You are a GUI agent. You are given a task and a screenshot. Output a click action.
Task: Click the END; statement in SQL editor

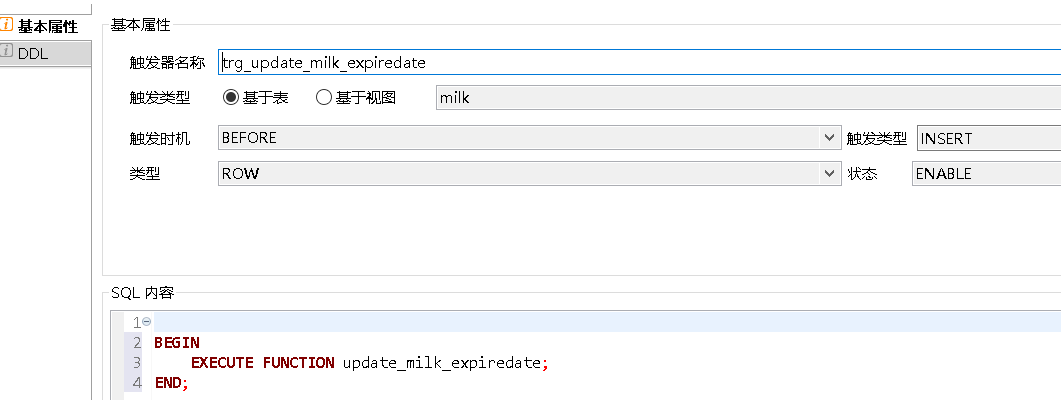171,382
